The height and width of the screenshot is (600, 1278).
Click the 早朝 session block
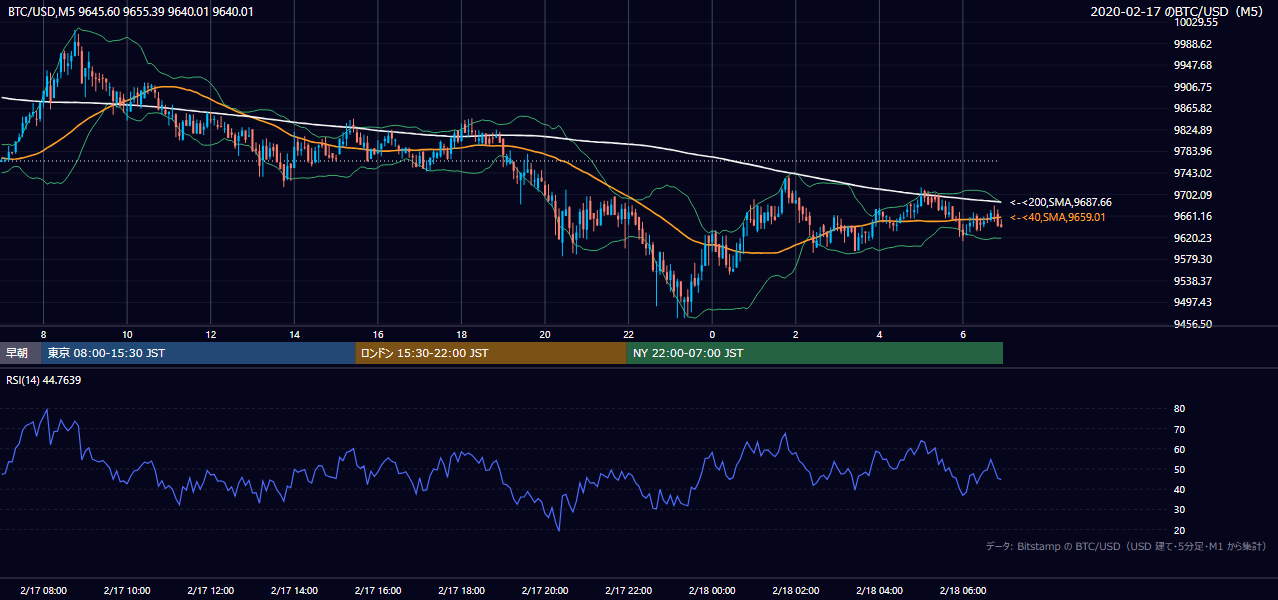coord(20,353)
